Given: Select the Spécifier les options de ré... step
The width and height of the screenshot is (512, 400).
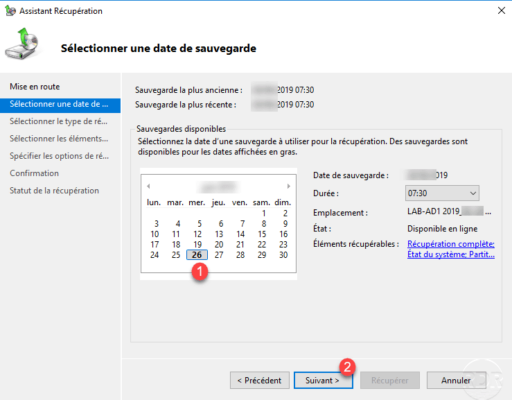Looking at the screenshot, I should pyautogui.click(x=59, y=156).
